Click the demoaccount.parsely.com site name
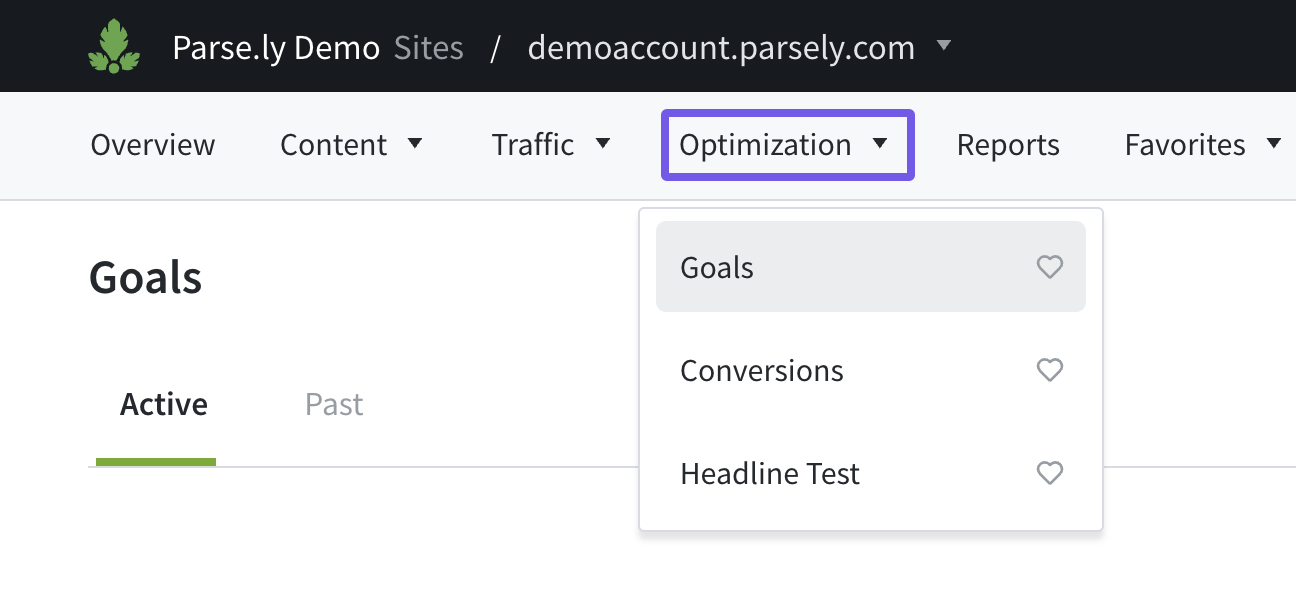This screenshot has width=1296, height=596. [x=721, y=48]
